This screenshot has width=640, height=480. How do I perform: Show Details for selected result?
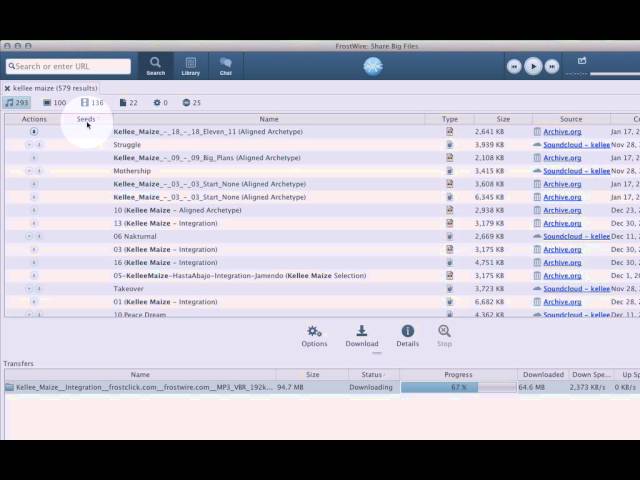pos(407,336)
